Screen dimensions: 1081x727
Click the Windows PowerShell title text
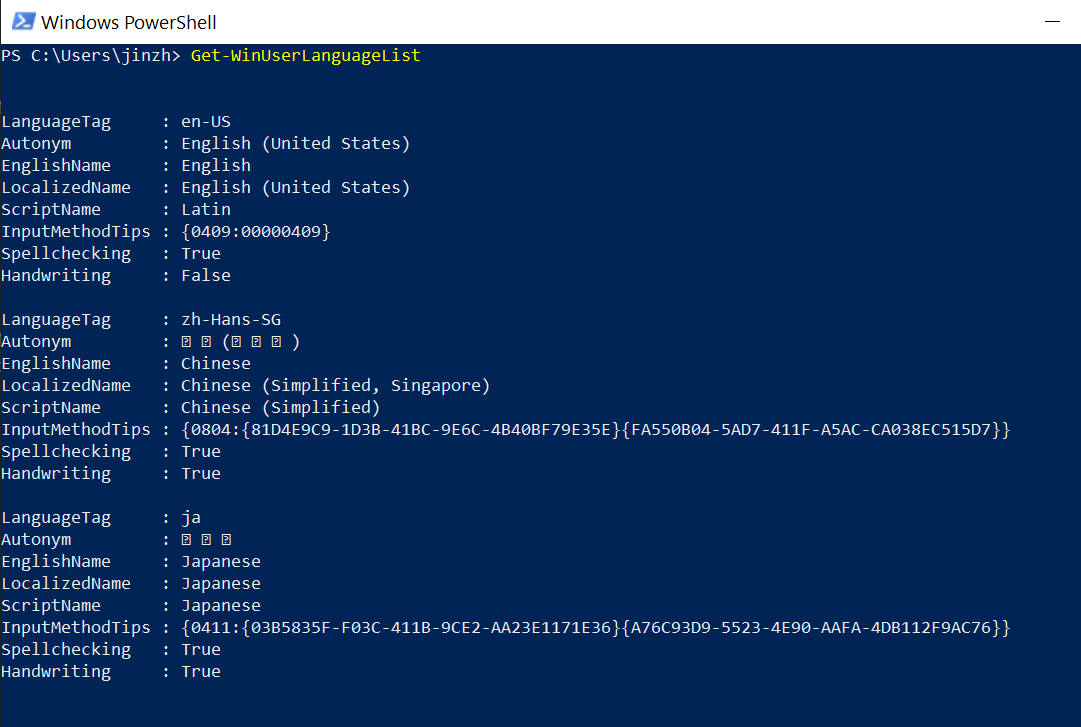pyautogui.click(x=129, y=23)
